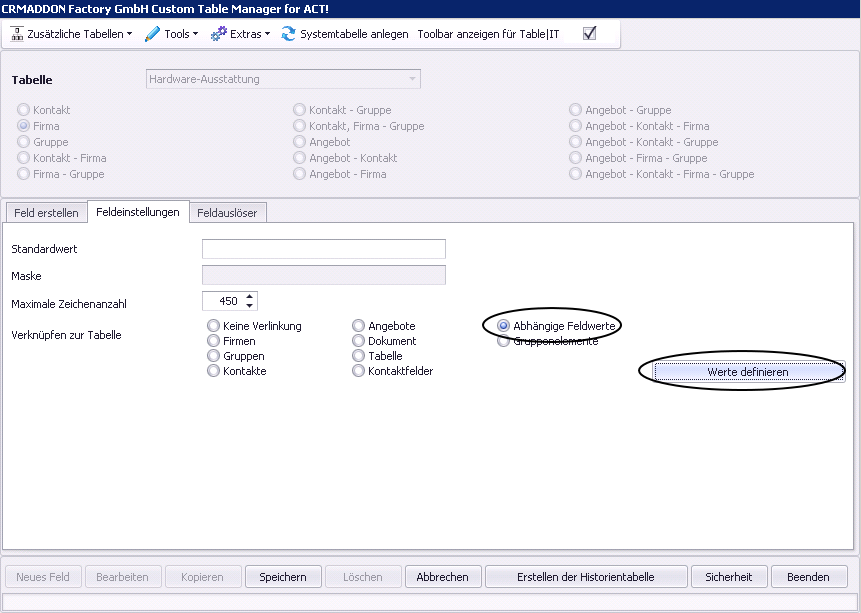Select Tabelle link option

(x=358, y=356)
